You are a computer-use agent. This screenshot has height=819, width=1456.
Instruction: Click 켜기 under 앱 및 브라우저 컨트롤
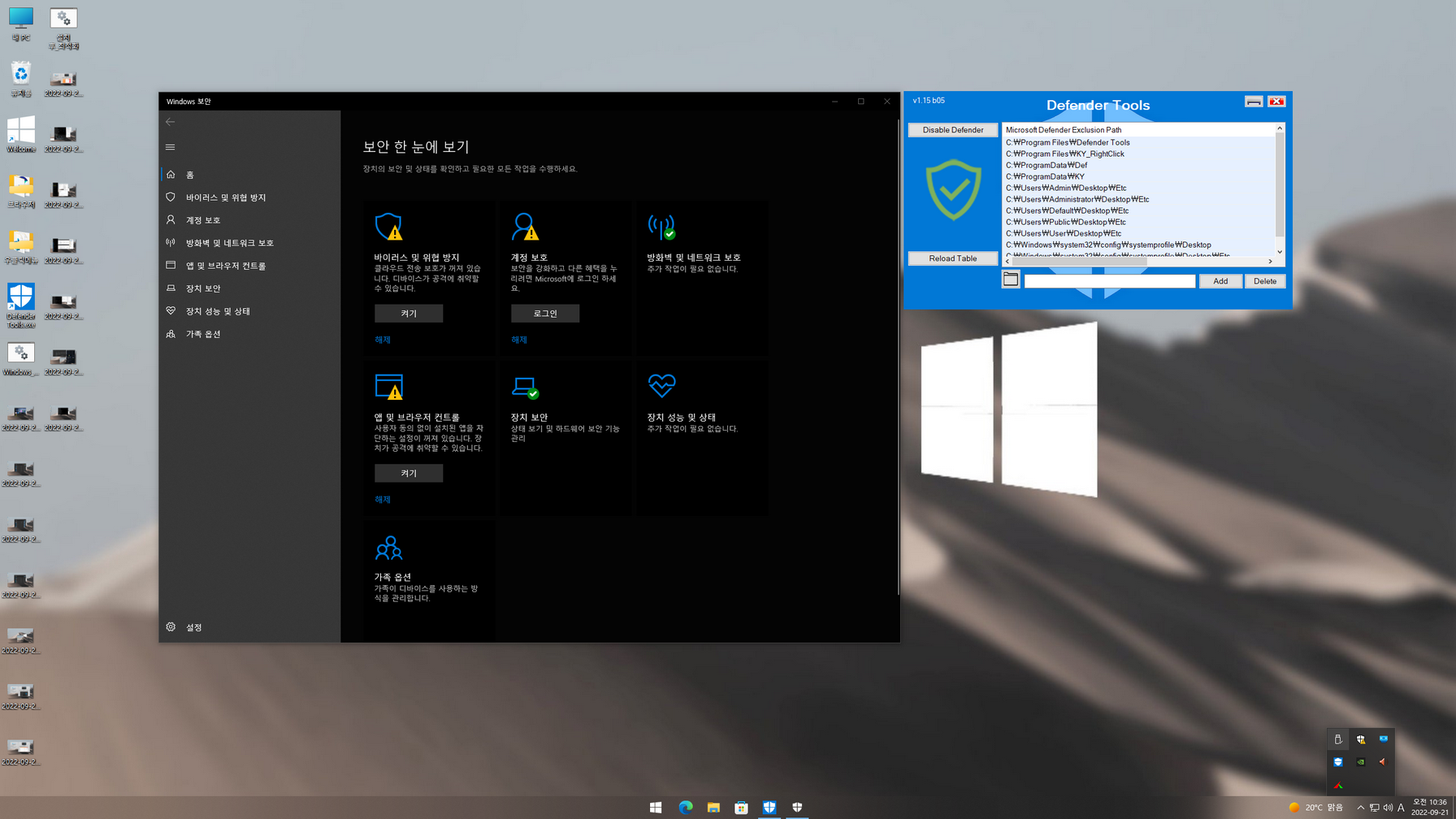pos(409,474)
